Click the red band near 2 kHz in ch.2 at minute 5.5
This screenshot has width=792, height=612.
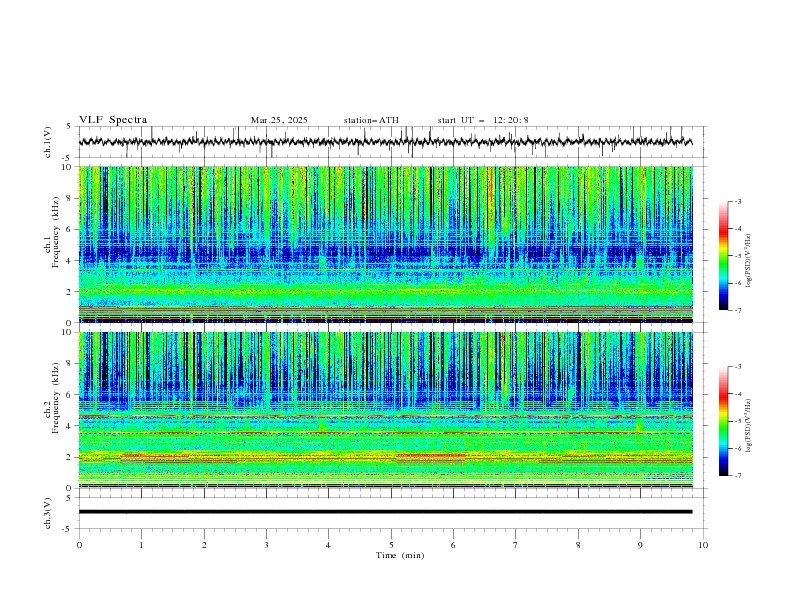(430, 455)
